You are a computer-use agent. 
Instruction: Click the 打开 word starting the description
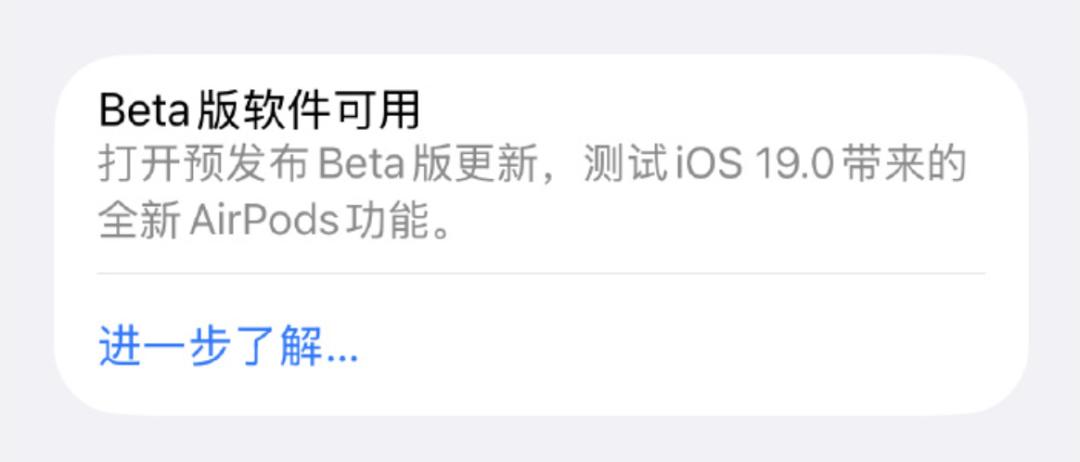[141, 166]
